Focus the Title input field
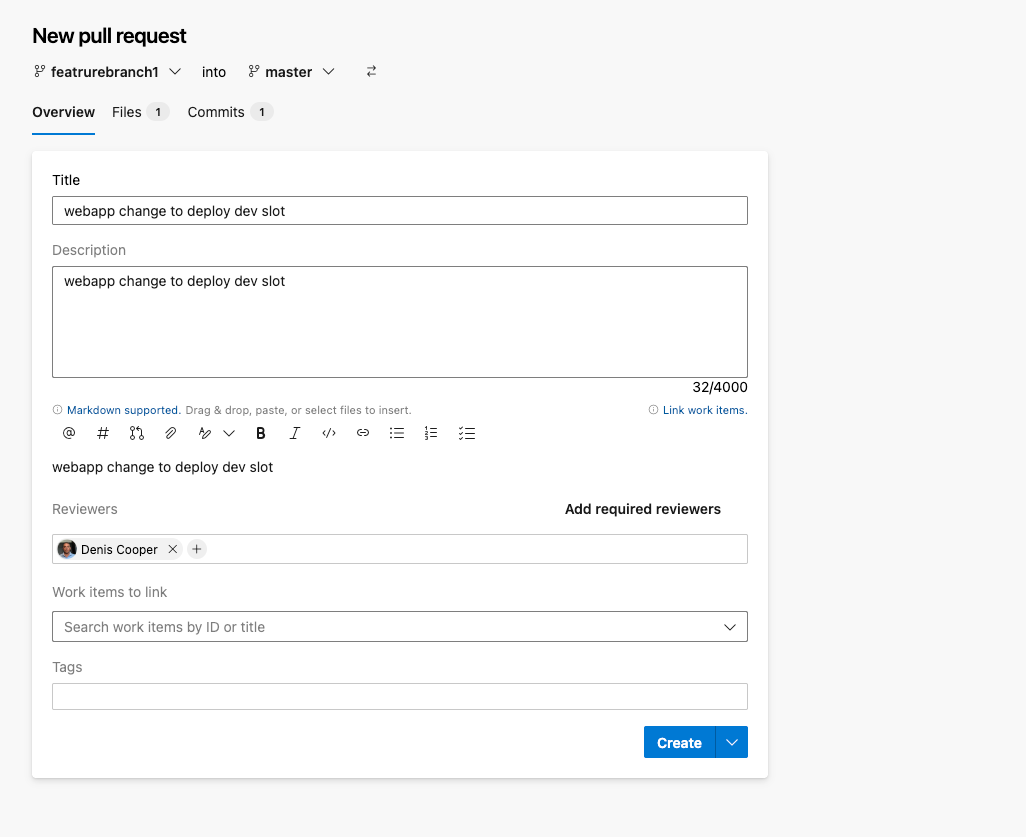Image resolution: width=1026 pixels, height=837 pixels. coord(400,211)
